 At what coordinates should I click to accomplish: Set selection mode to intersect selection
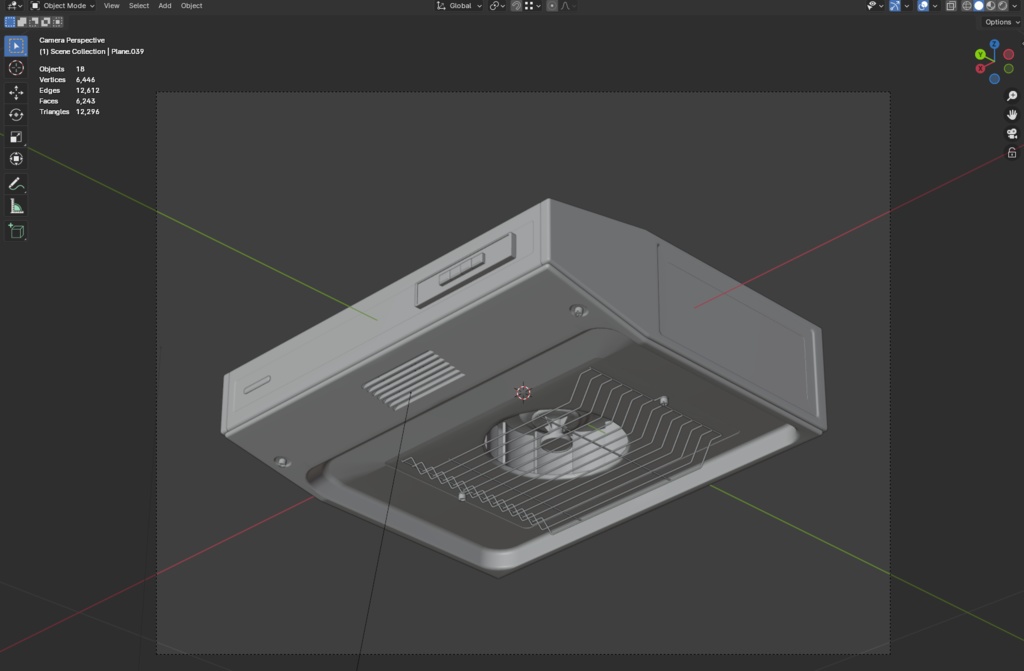57,22
